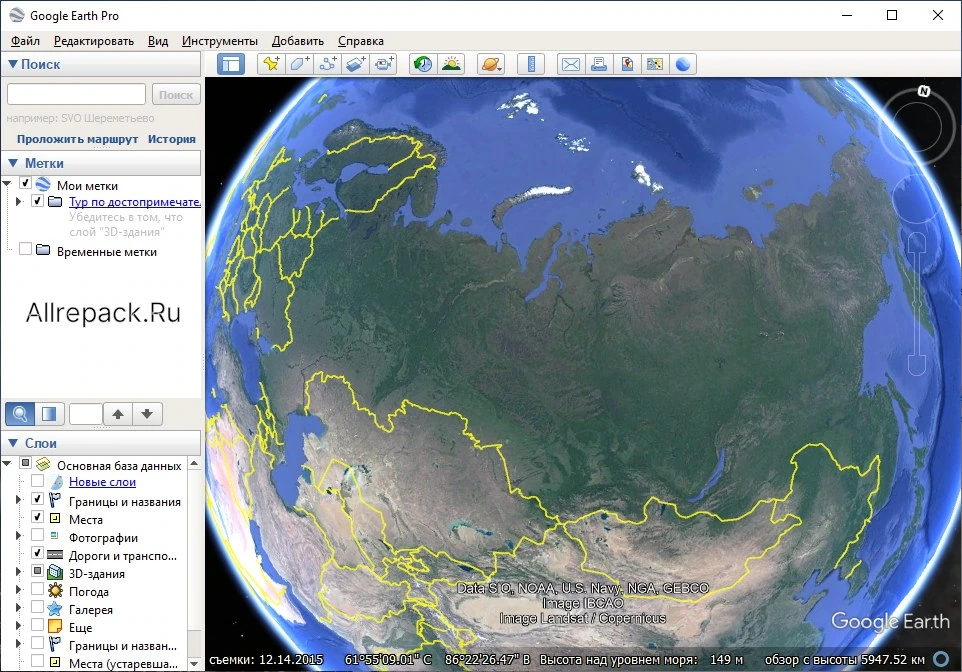Uncheck Тур по достопримечательностям checkbox
Image resolution: width=962 pixels, height=672 pixels.
tap(37, 201)
